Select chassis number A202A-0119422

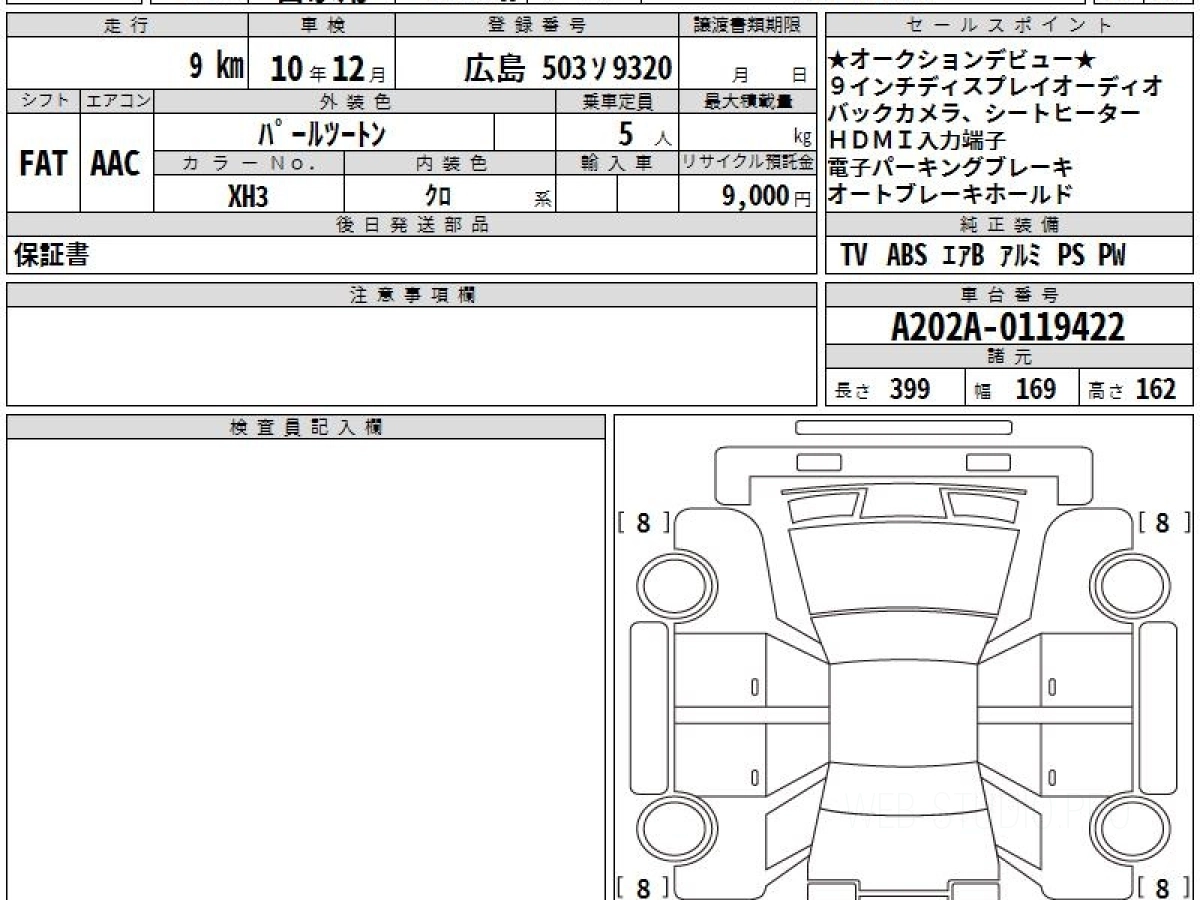tap(1008, 326)
